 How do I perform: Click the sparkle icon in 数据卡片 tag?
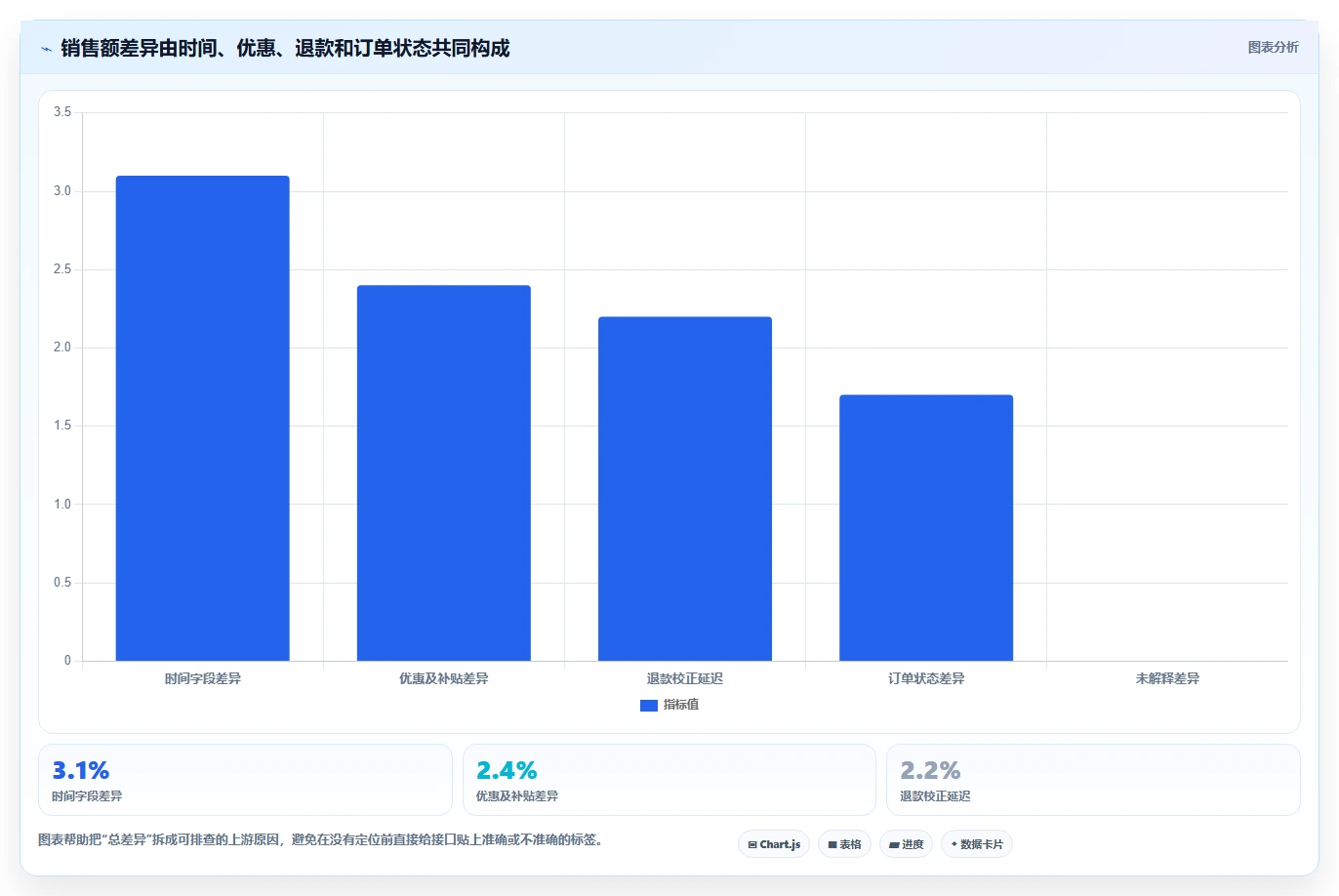954,844
